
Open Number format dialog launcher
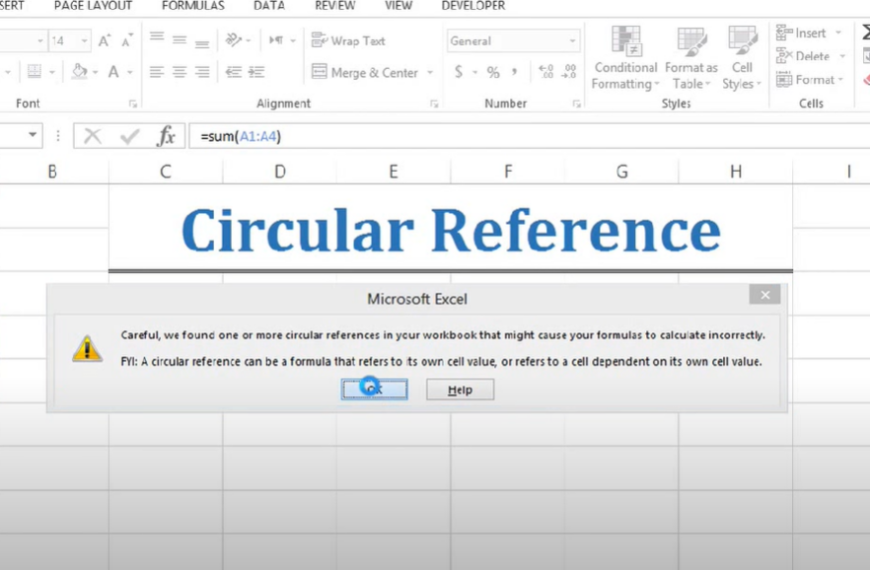tap(576, 104)
